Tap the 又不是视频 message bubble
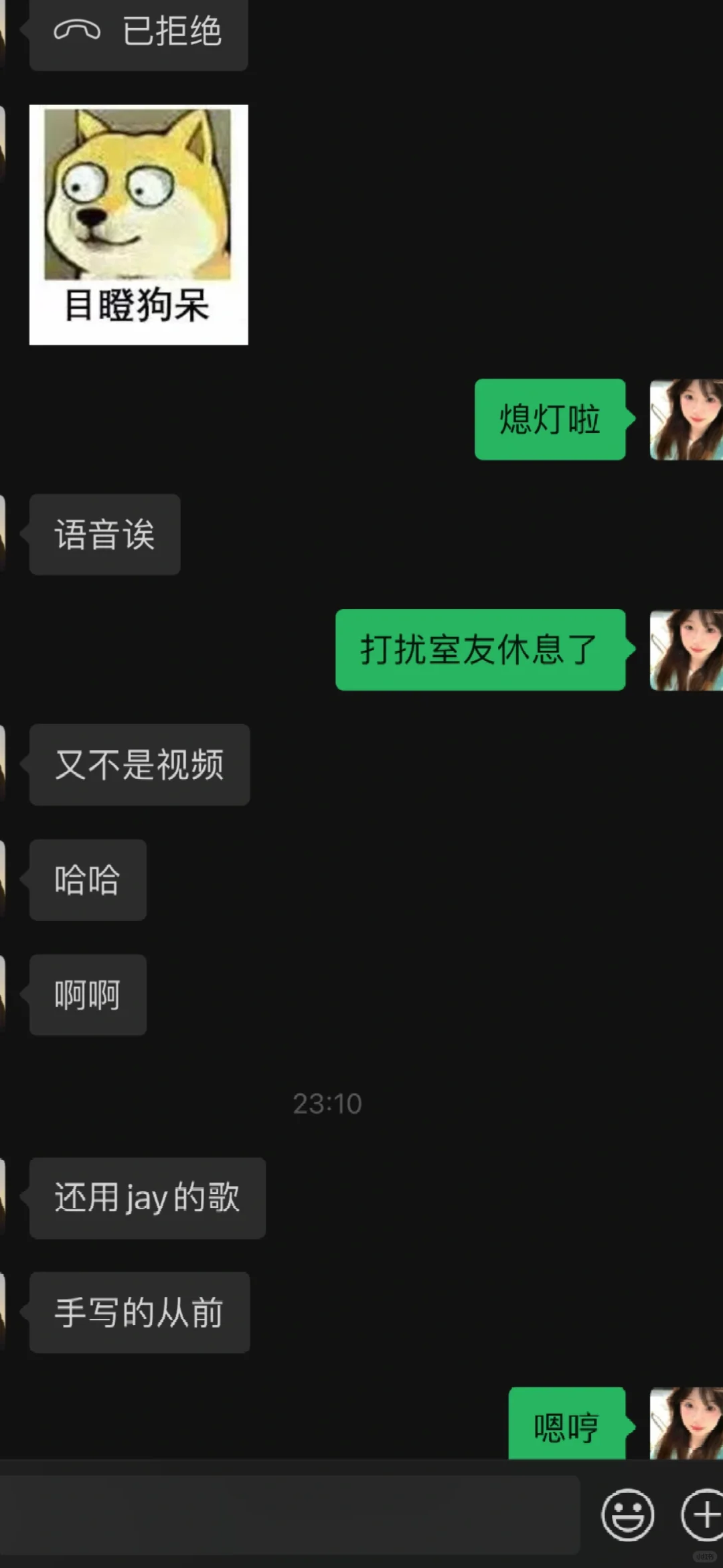Image resolution: width=723 pixels, height=1568 pixels. (139, 765)
